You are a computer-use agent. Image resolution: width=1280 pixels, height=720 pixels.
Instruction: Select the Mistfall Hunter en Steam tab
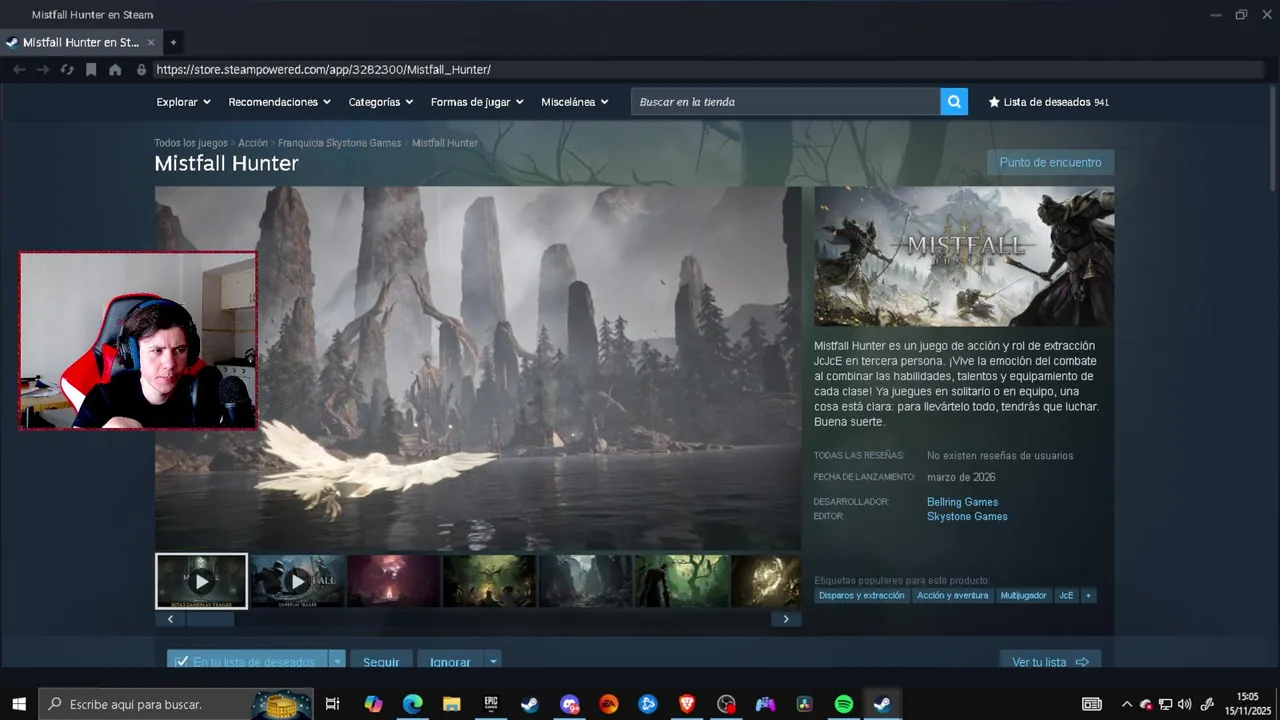[80, 42]
